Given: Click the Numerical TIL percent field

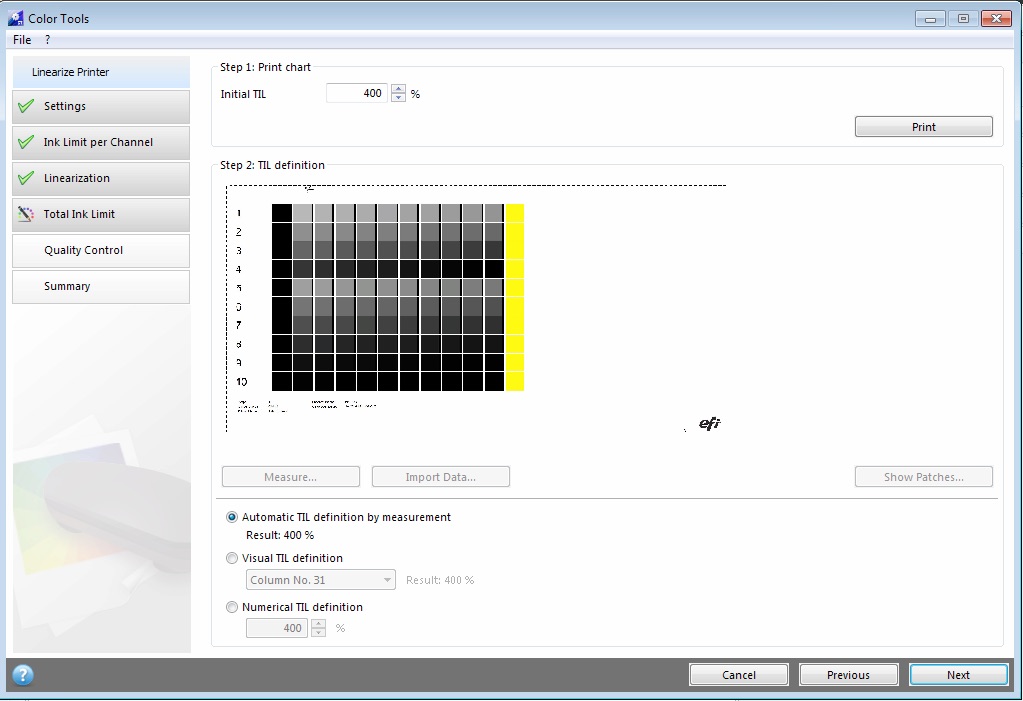Looking at the screenshot, I should 277,628.
